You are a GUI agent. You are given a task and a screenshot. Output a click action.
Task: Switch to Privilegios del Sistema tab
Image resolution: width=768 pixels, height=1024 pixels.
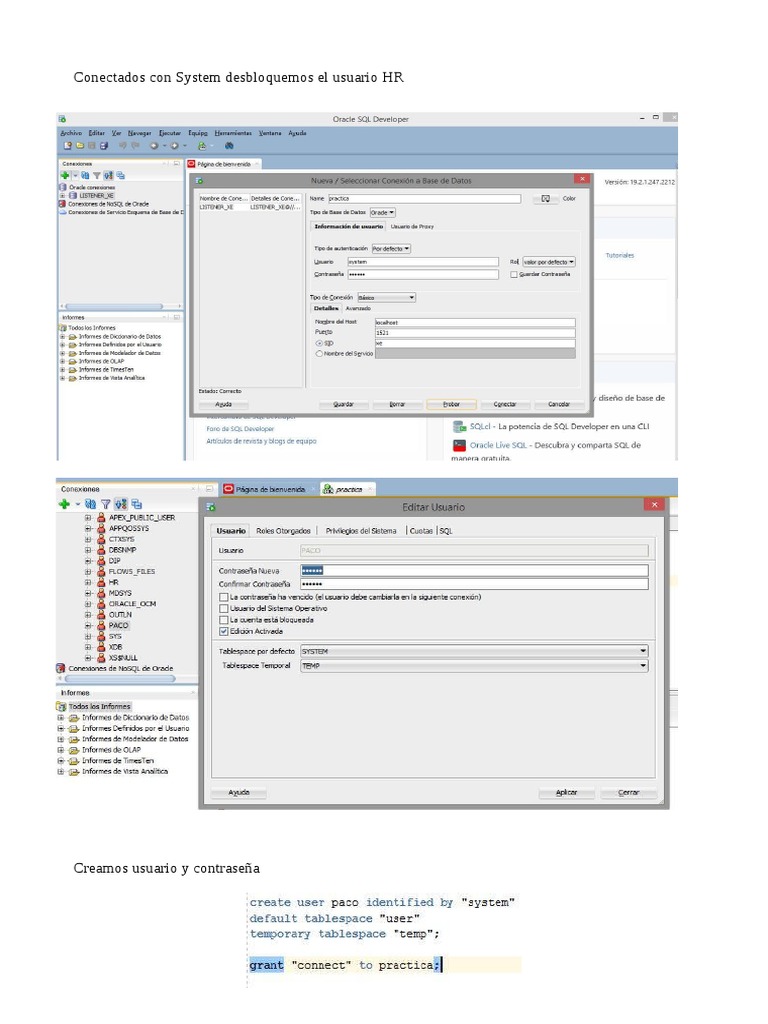click(x=361, y=531)
